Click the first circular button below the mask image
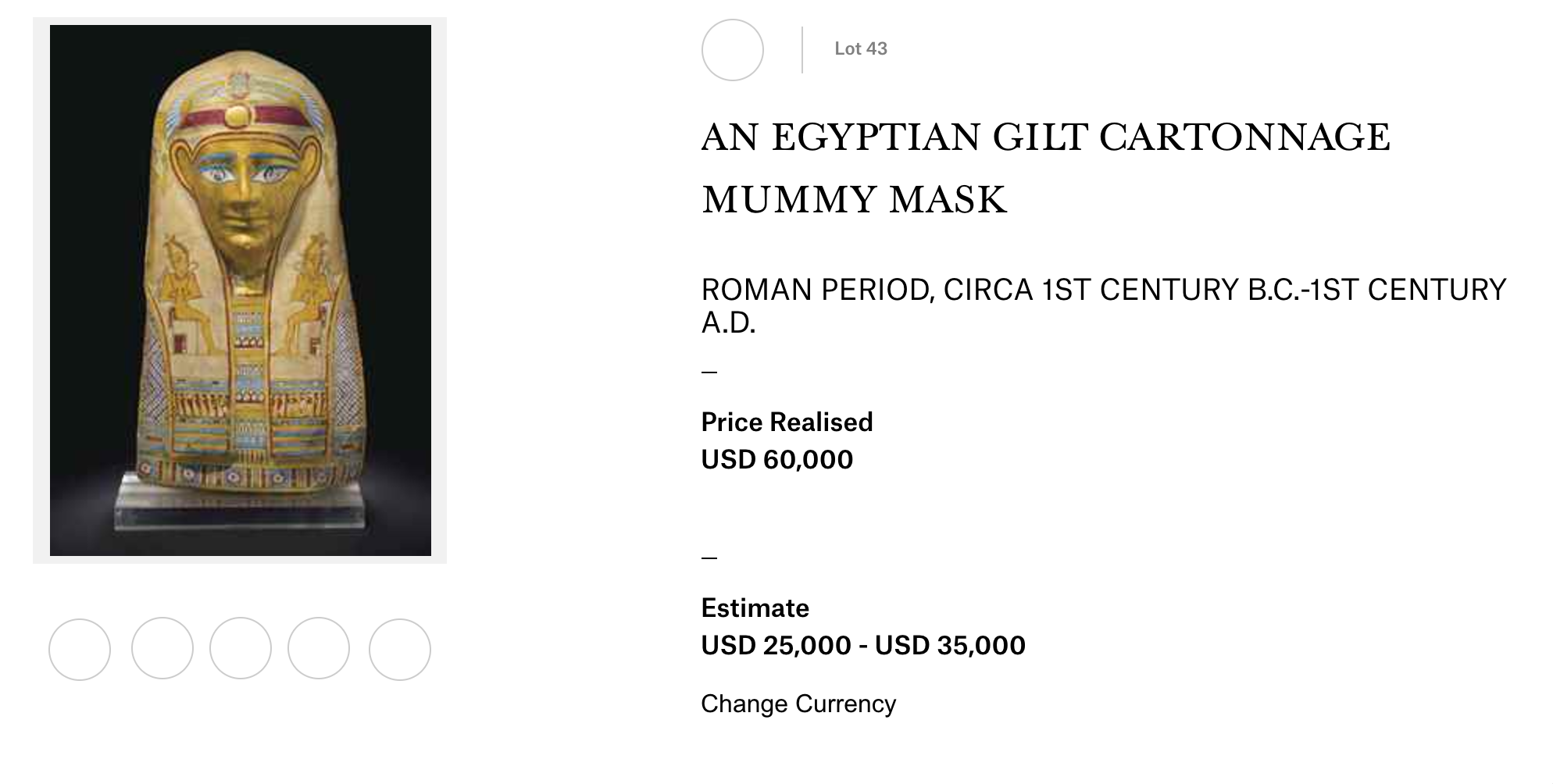 point(80,650)
